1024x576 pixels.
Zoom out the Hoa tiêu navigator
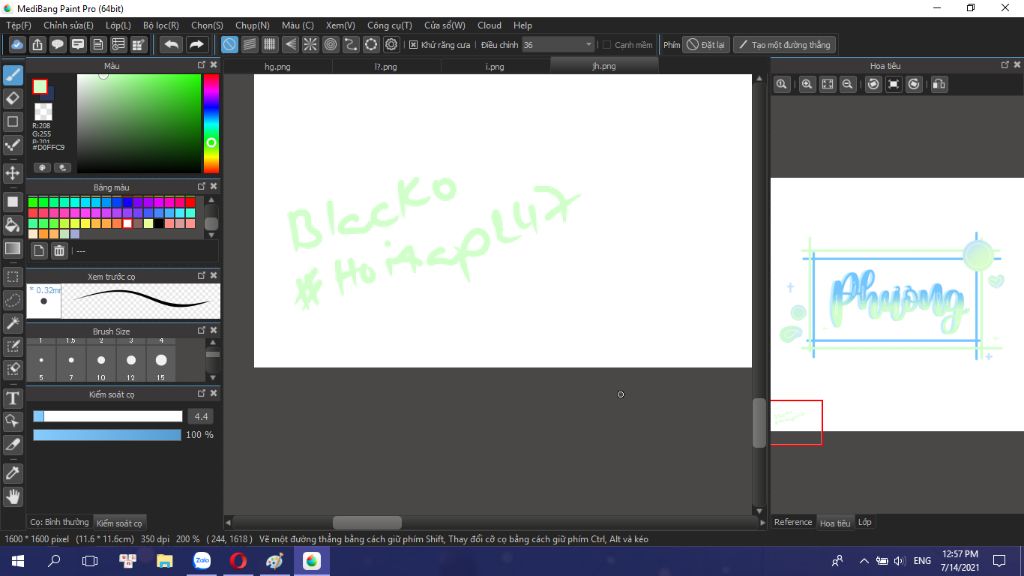[848, 84]
